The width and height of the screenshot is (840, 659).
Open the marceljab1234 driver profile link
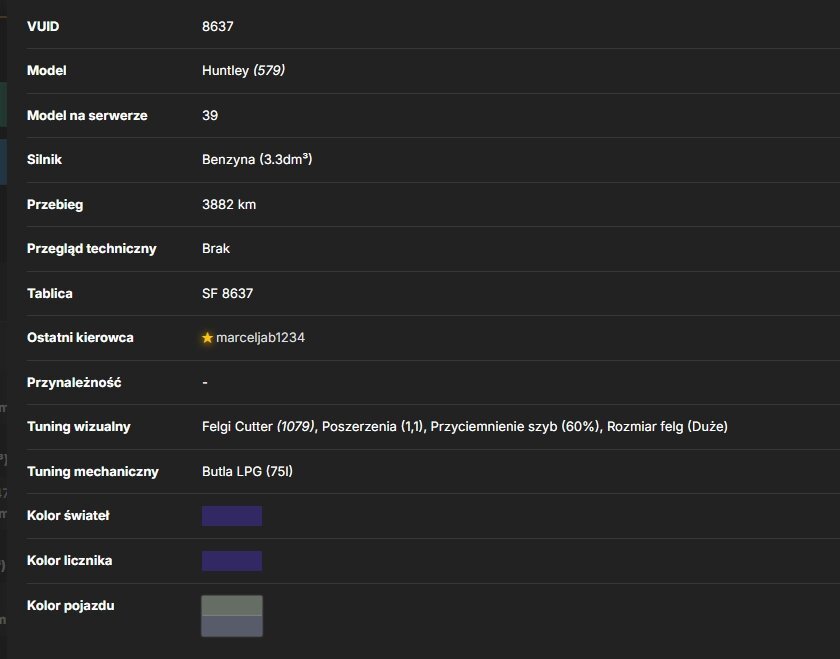260,338
